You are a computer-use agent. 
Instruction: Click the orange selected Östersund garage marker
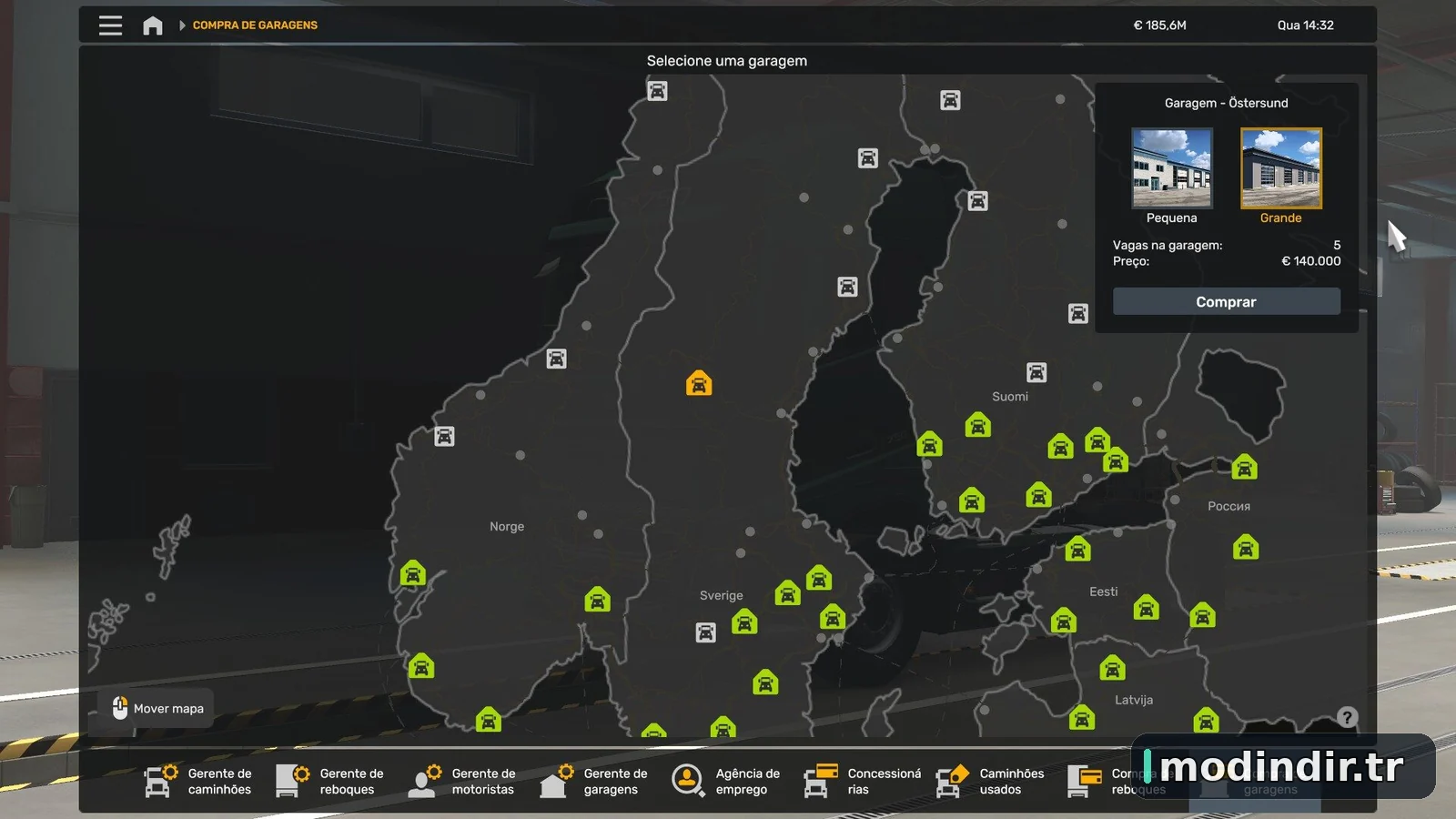[699, 383]
